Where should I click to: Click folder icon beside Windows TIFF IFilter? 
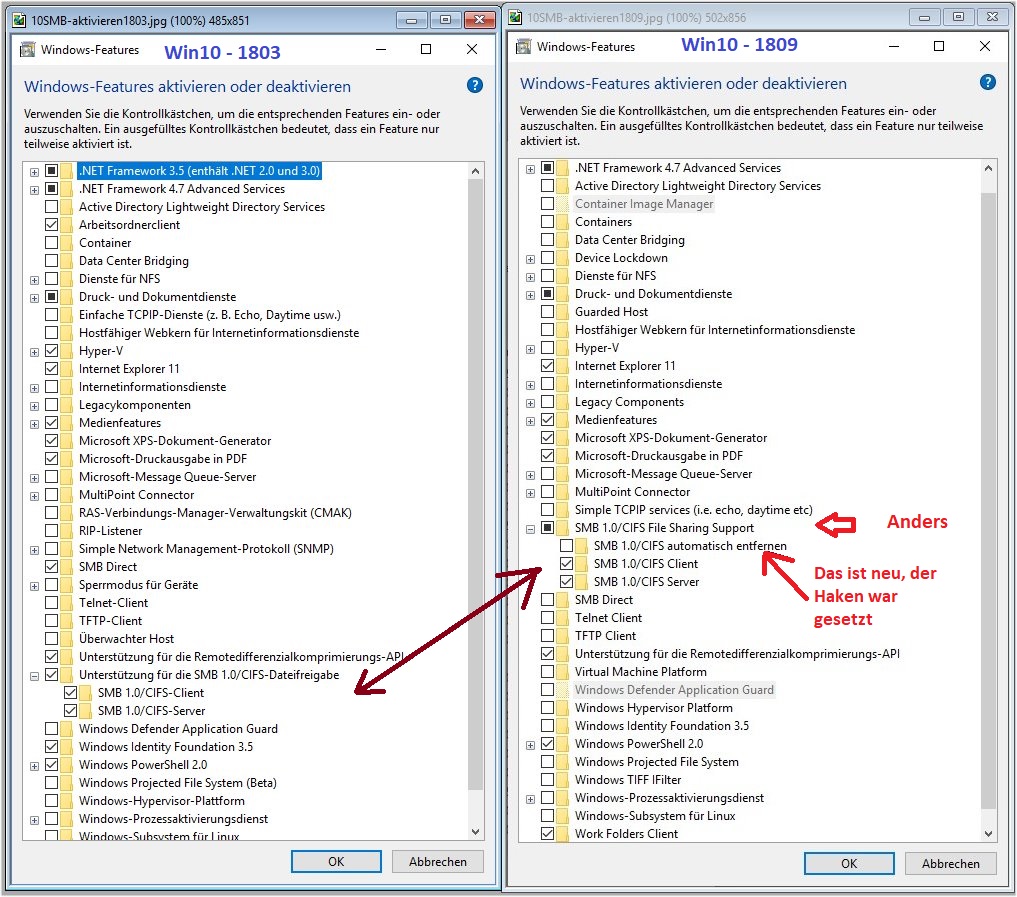pos(563,780)
